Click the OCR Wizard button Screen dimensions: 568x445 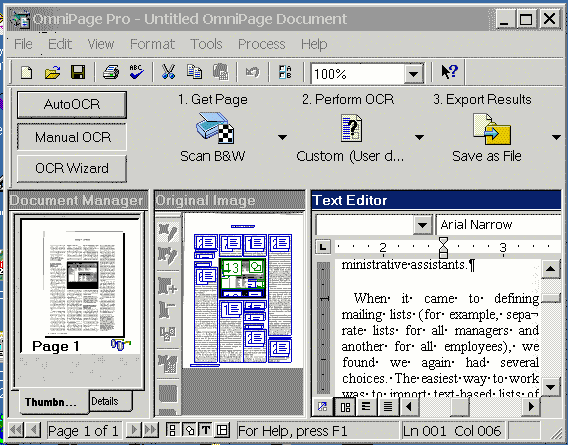coord(72,169)
